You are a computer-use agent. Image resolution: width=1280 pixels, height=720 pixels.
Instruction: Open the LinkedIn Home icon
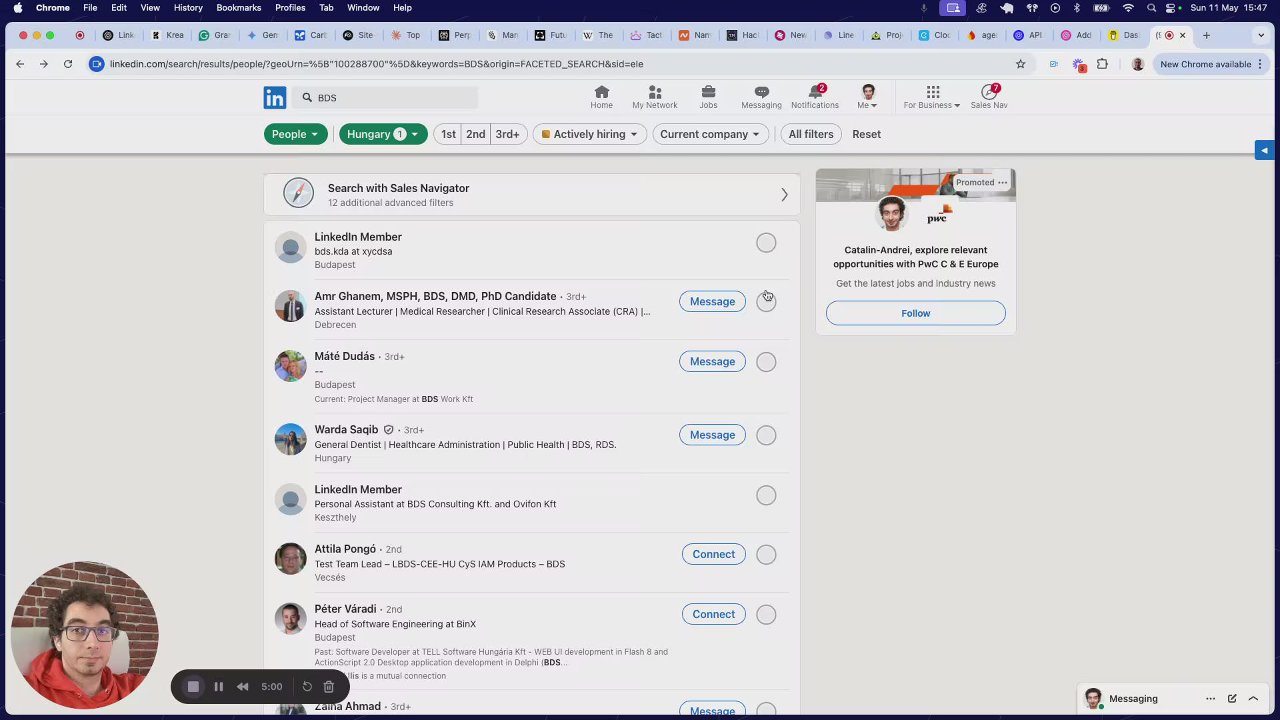[x=601, y=97]
